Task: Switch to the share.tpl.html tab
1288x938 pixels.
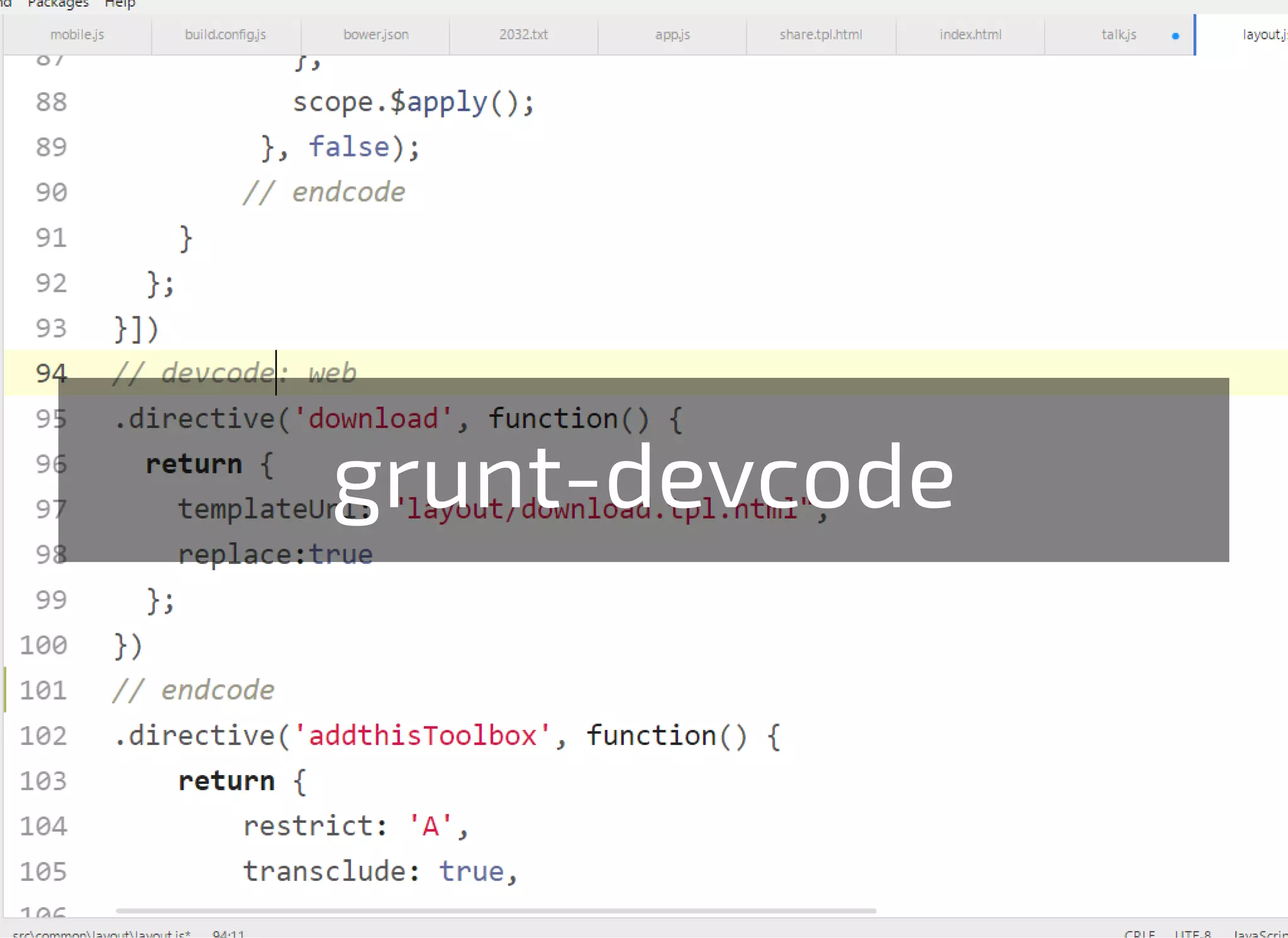Action: [821, 35]
